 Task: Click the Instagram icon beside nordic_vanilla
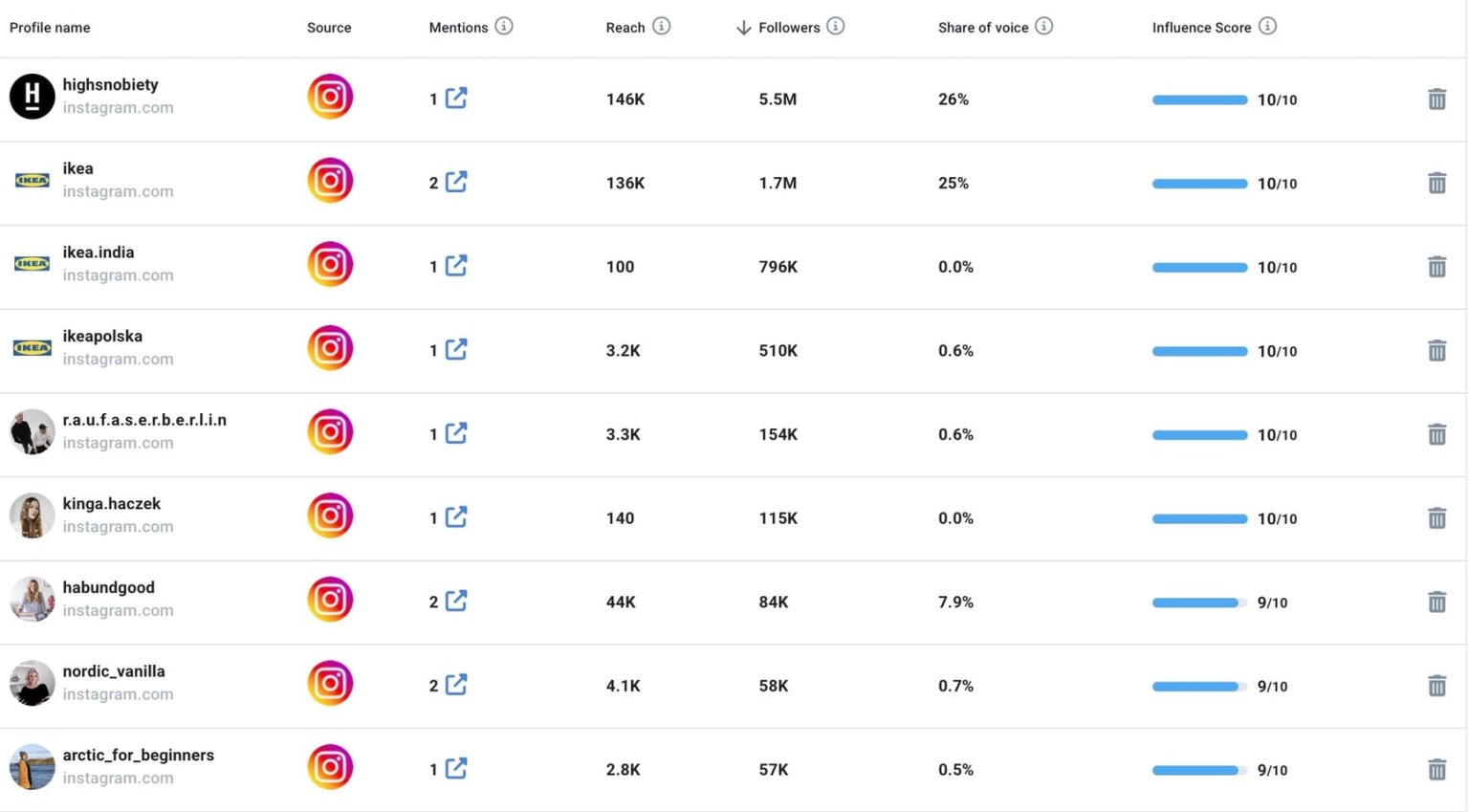tap(330, 684)
